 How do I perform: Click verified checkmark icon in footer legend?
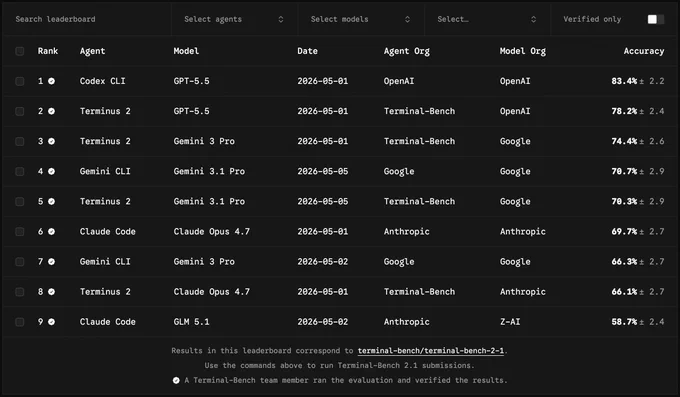tap(176, 381)
